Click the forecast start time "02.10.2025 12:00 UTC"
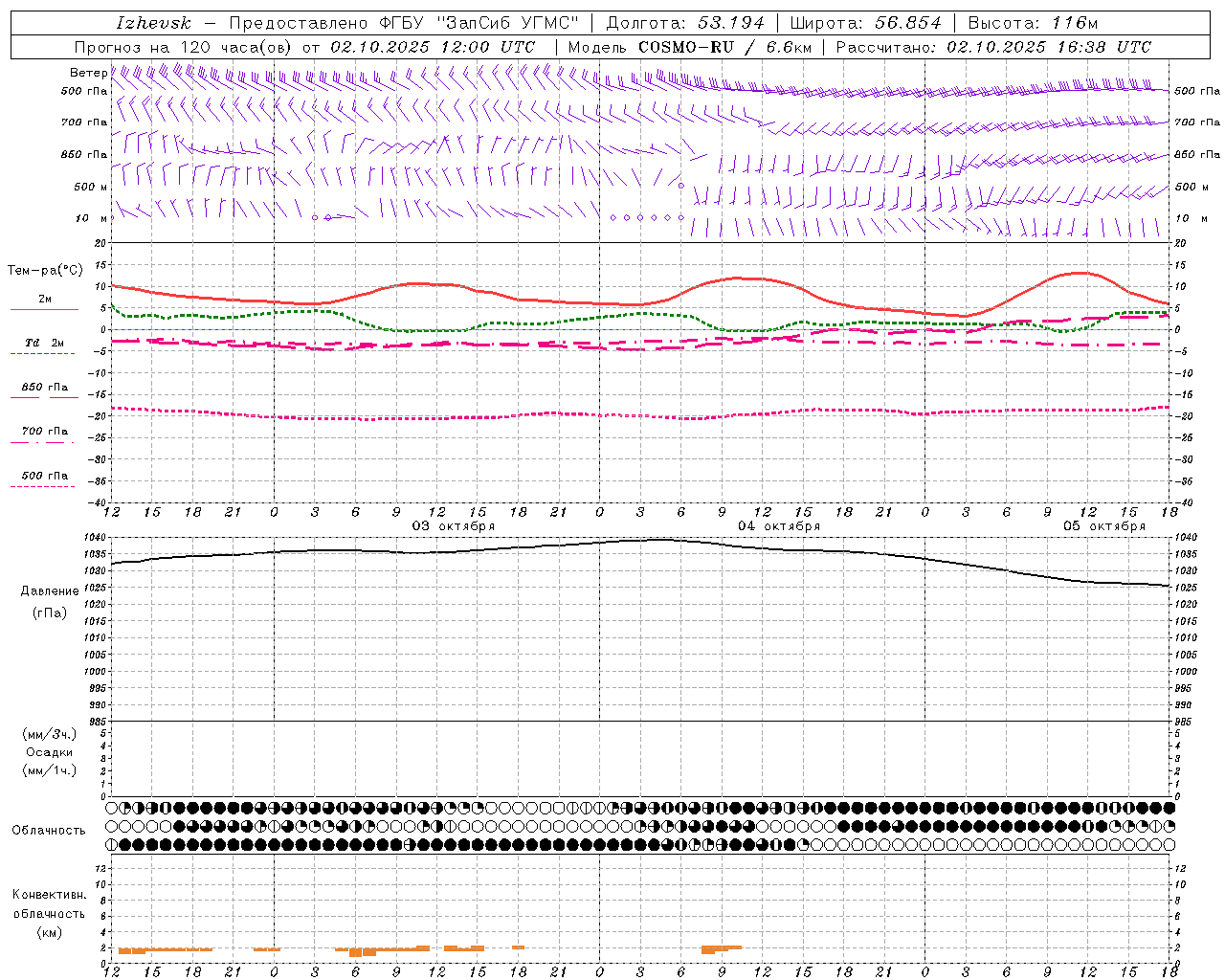Viewport: 1225px width, 980px height. pyautogui.click(x=433, y=47)
